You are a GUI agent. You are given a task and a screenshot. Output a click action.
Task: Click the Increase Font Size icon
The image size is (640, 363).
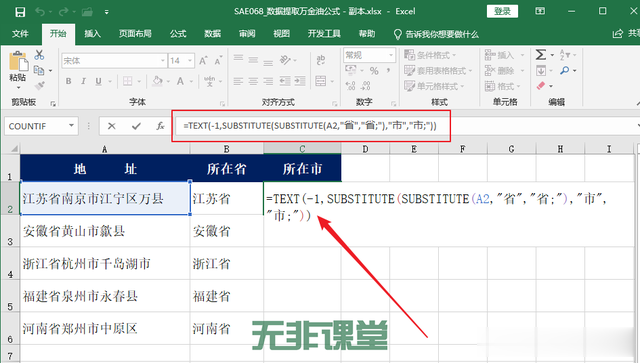click(x=203, y=61)
